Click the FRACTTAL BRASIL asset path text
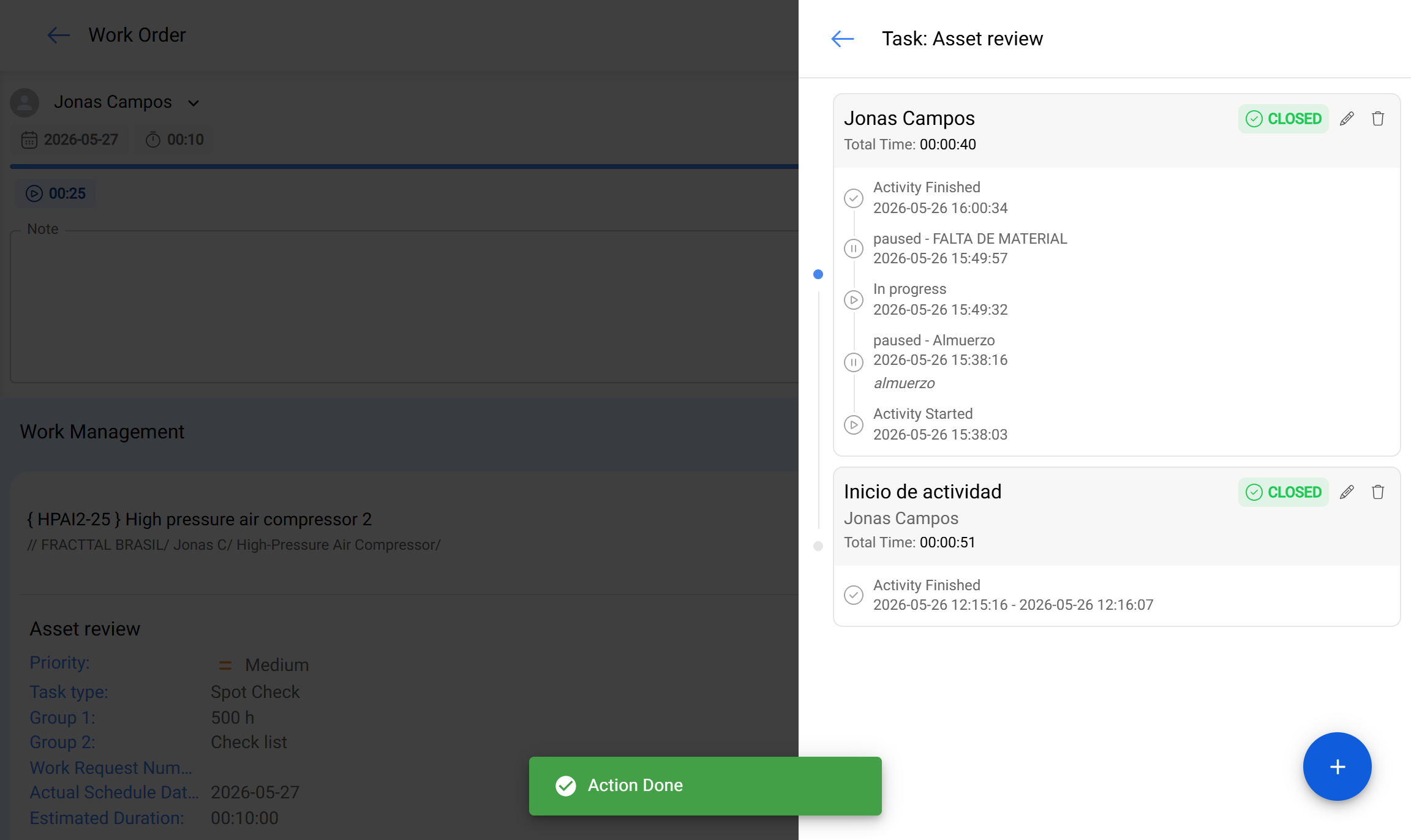1411x840 pixels. [x=234, y=545]
